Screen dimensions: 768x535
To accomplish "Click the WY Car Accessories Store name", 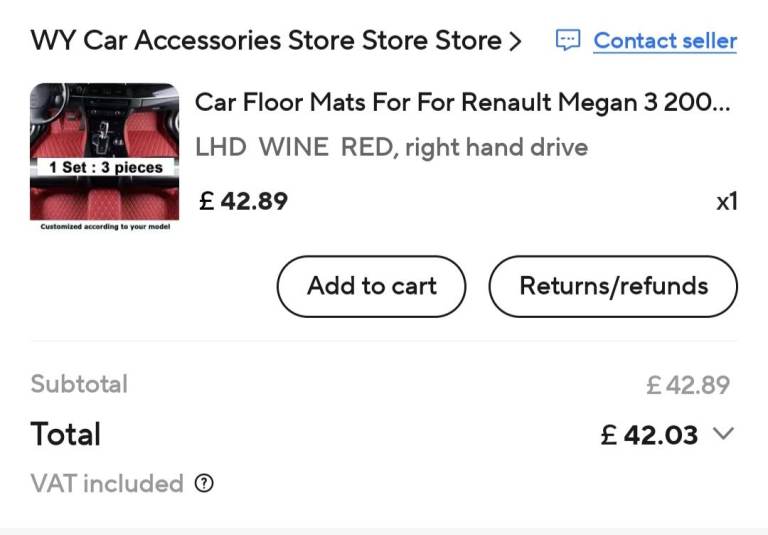I will [x=266, y=41].
